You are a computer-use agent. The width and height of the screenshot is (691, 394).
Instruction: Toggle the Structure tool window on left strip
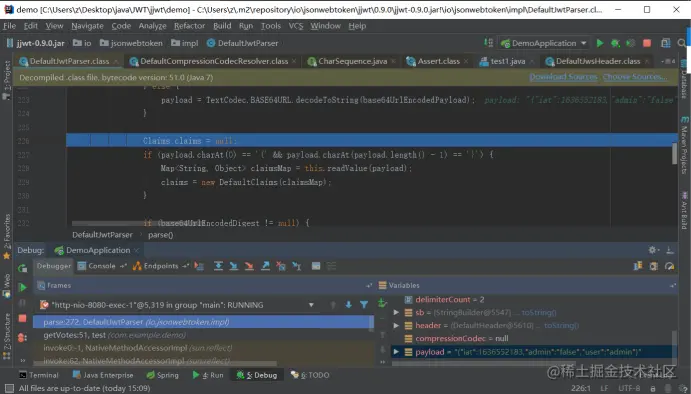click(7, 337)
